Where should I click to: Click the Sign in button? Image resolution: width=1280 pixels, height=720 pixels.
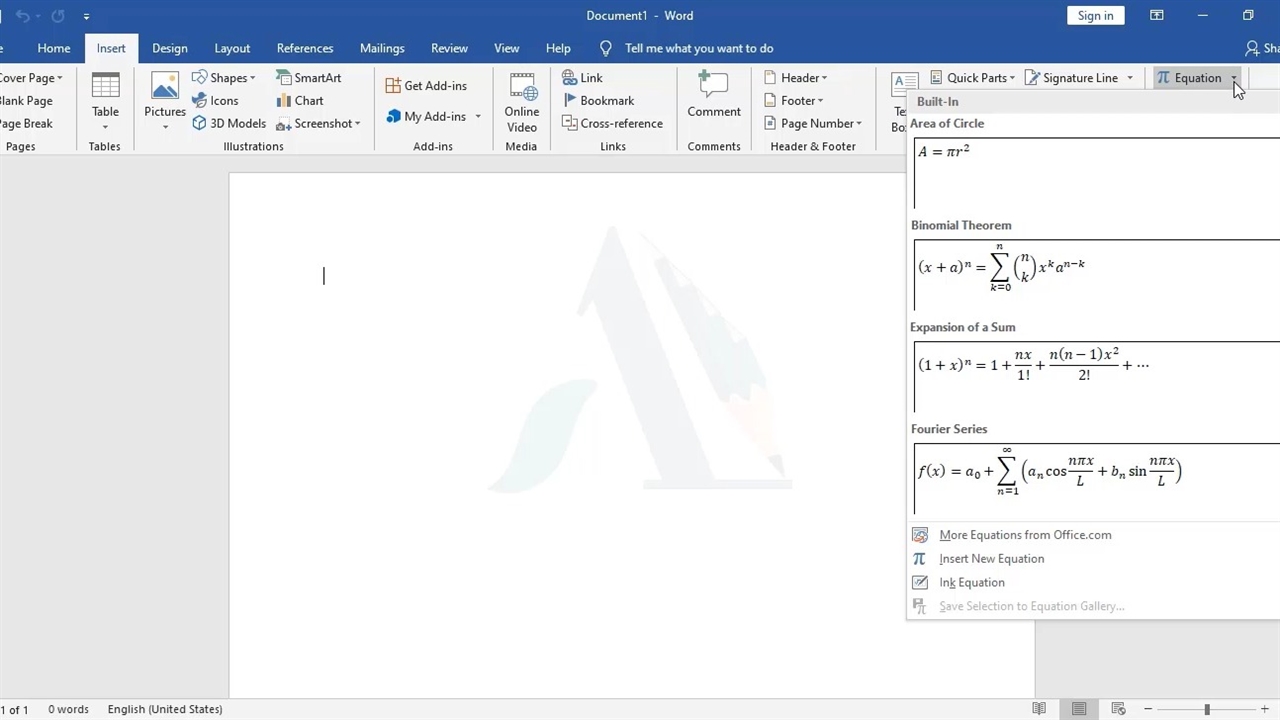tap(1095, 16)
